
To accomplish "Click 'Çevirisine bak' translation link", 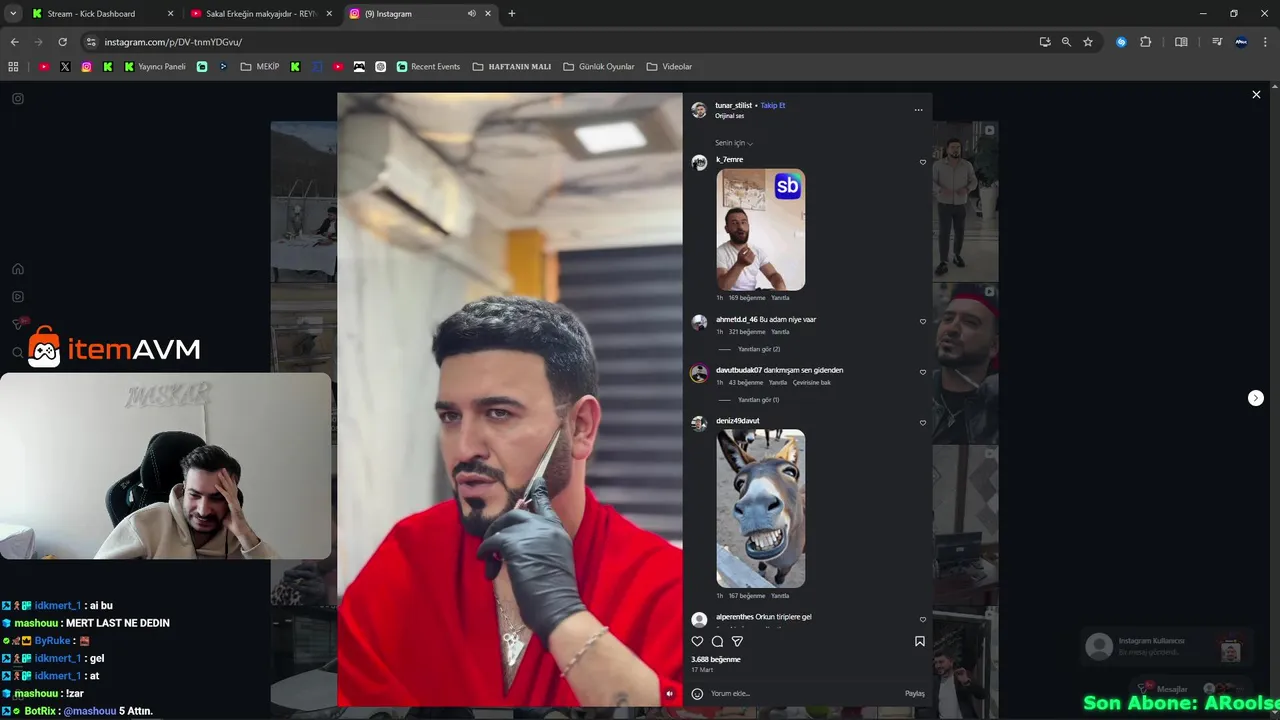I will (812, 382).
